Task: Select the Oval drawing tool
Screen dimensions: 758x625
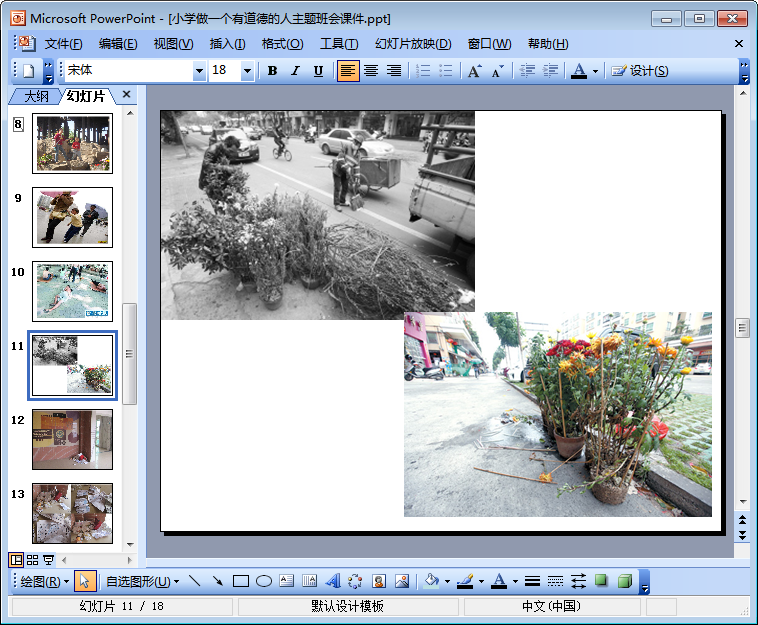Action: (264, 581)
